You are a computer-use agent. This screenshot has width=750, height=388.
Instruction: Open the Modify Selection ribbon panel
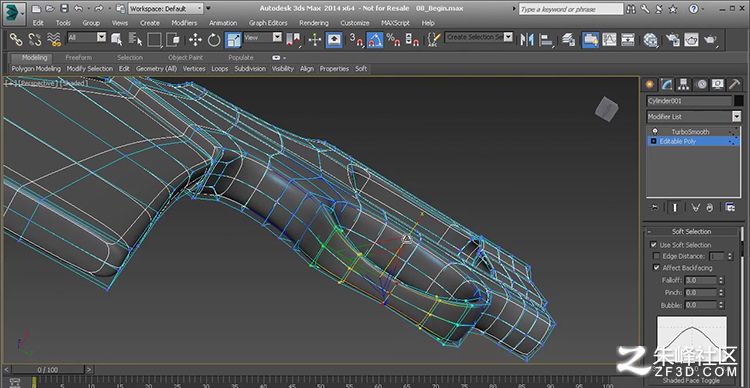pos(89,69)
